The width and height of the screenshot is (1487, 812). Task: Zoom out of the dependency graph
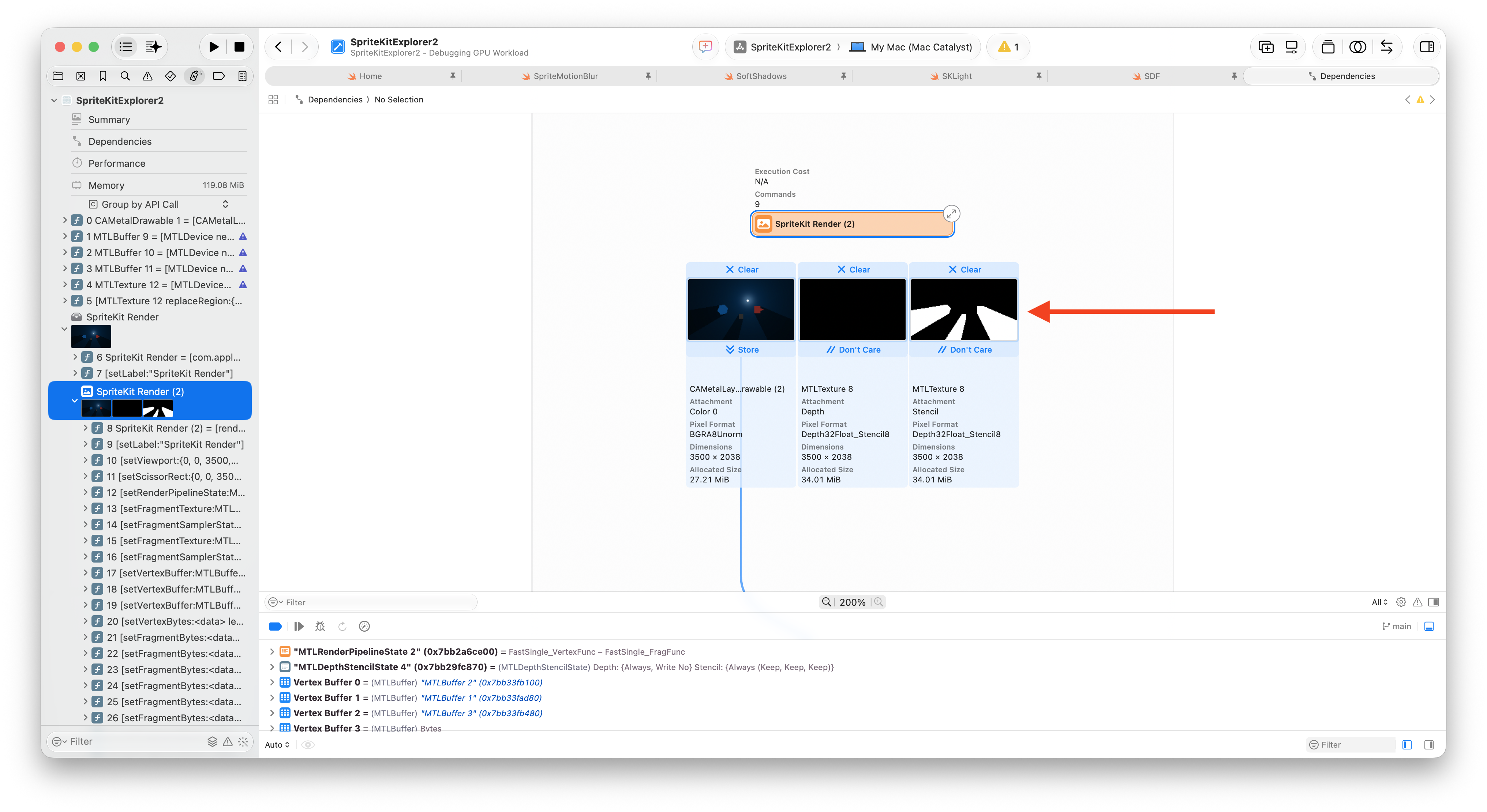(827, 602)
